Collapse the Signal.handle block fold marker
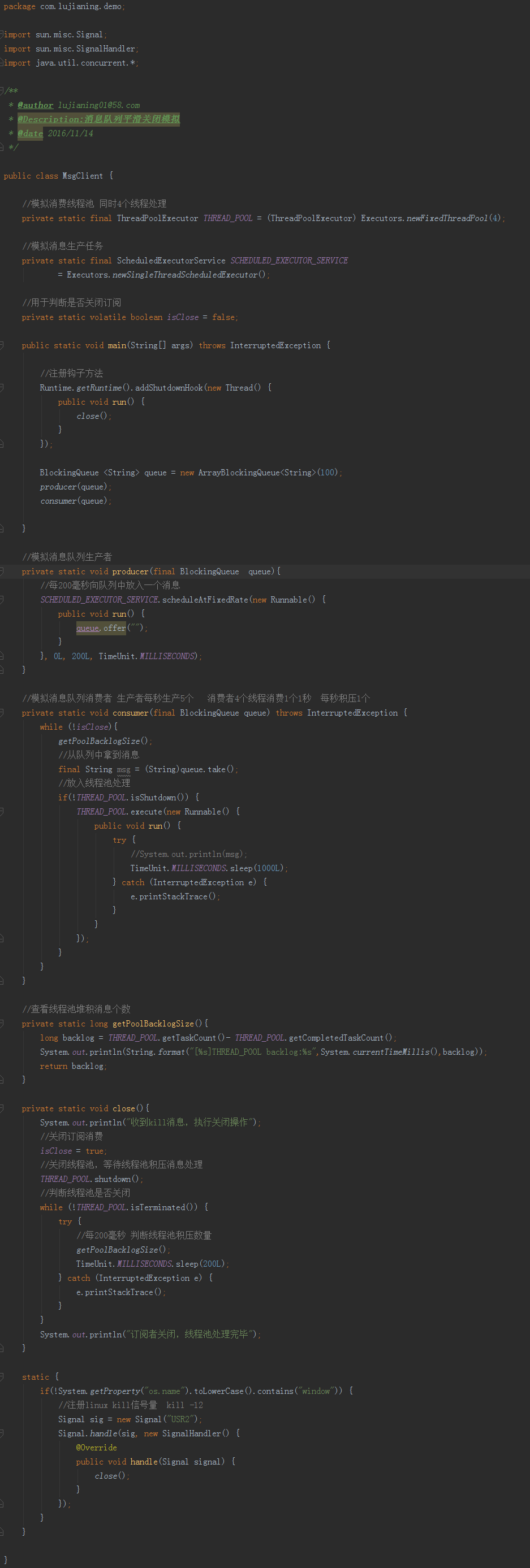Screen dimensions: 530x1568 2,1433
